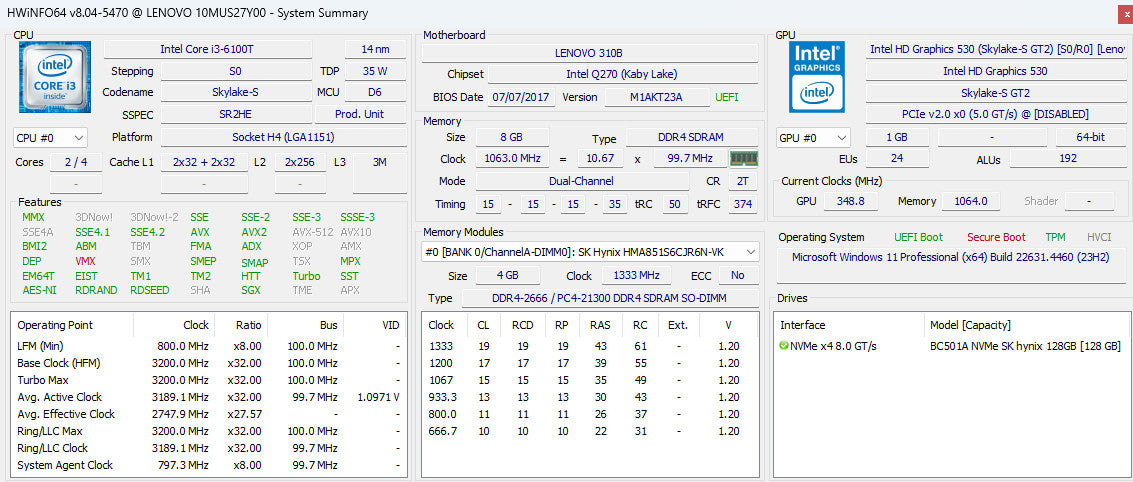Click the DDR4-2666 / PC4-21300 module type field
The image size is (1133, 482).
click(x=610, y=298)
